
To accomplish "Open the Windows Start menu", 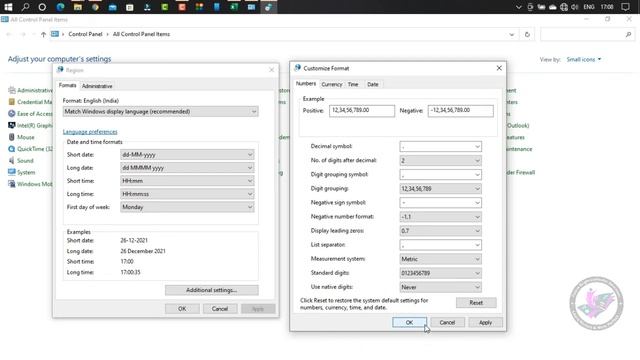I will pyautogui.click(x=8, y=7).
